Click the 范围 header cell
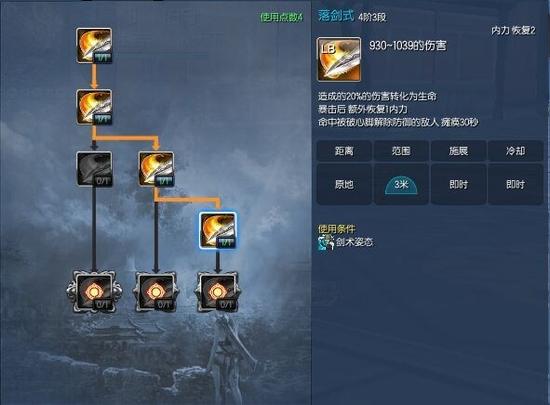 point(401,151)
